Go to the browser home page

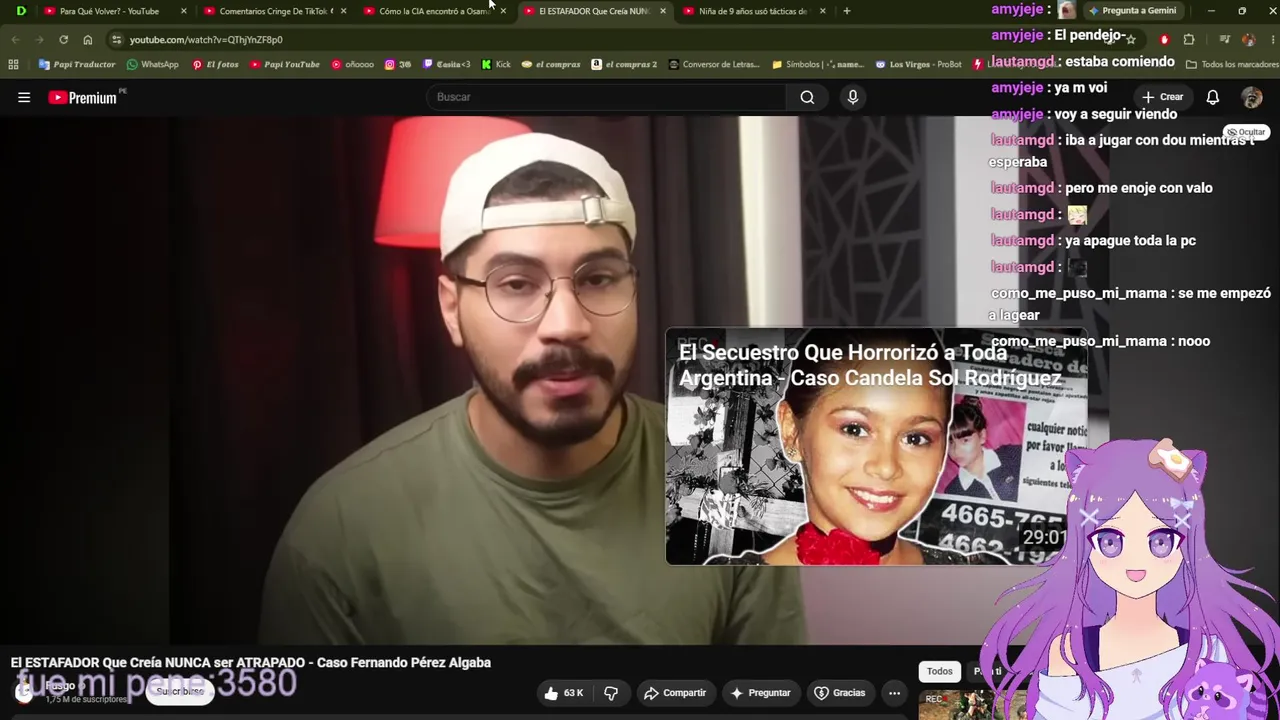pos(88,39)
